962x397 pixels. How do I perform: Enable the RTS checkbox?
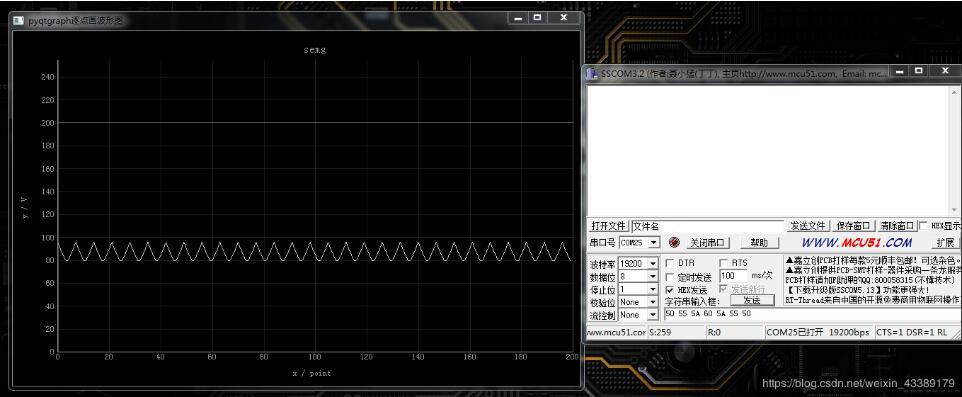tap(723, 263)
